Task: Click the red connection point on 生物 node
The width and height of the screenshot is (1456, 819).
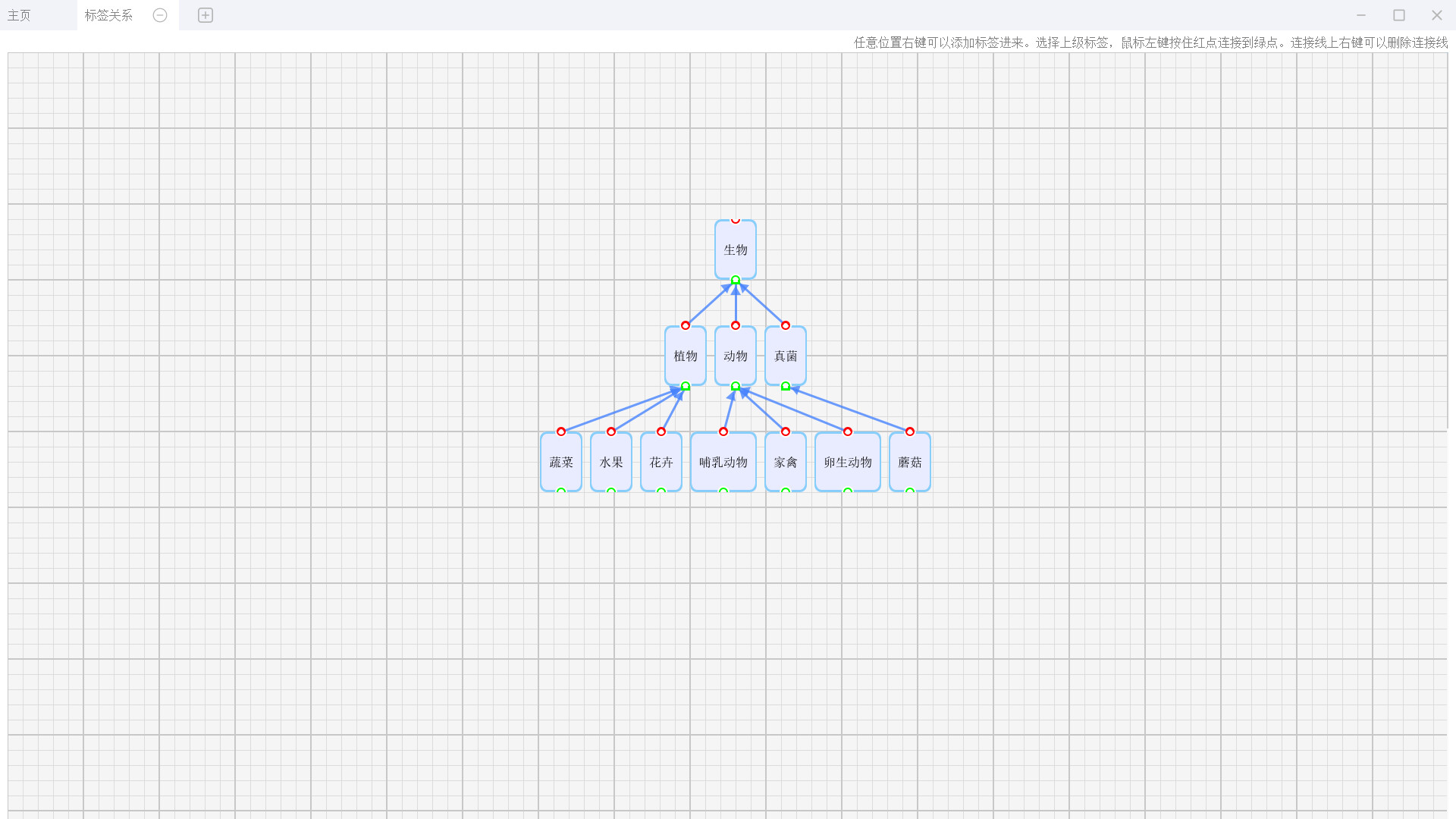Action: (x=735, y=219)
